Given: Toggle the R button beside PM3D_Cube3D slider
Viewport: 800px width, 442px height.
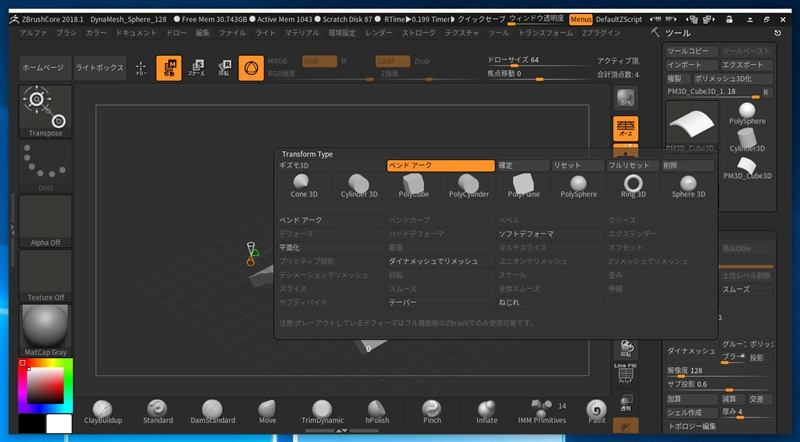Looking at the screenshot, I should (x=766, y=92).
